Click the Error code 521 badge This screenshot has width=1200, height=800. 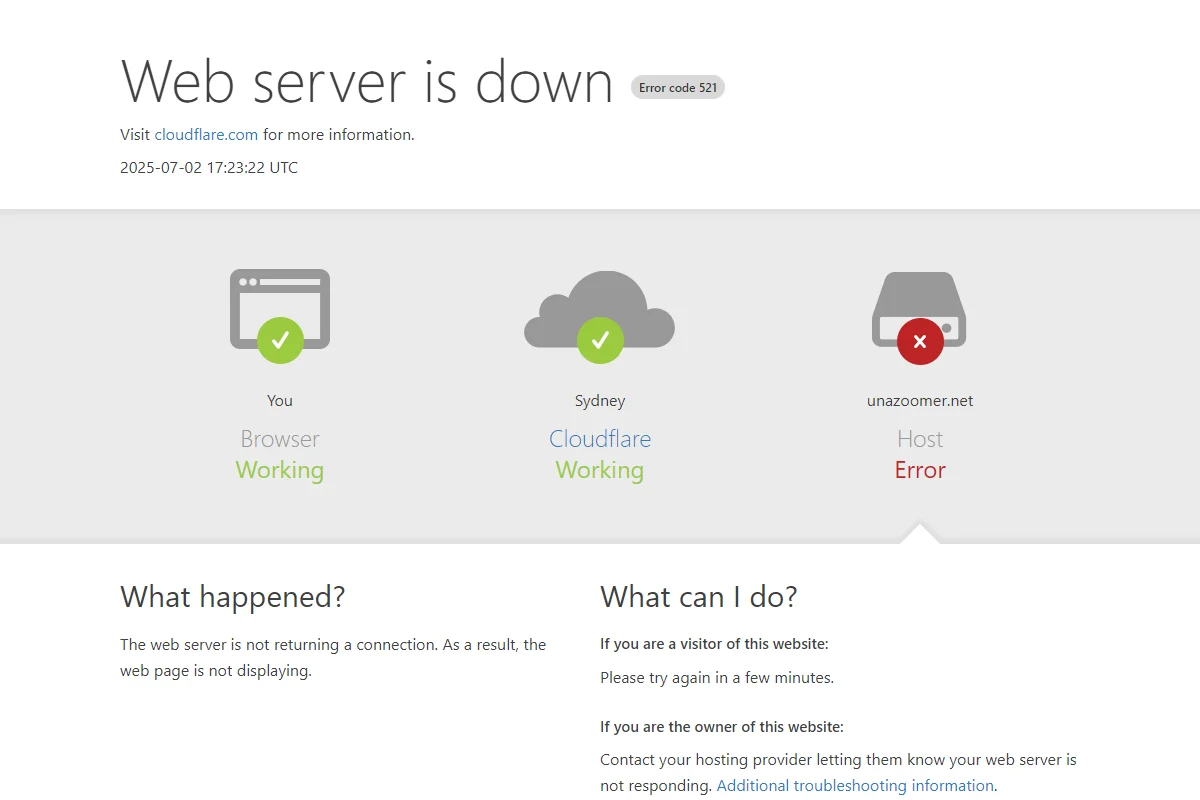click(x=678, y=88)
